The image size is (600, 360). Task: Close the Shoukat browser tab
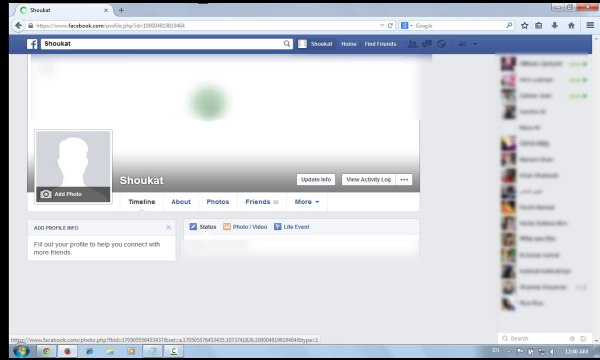106,10
